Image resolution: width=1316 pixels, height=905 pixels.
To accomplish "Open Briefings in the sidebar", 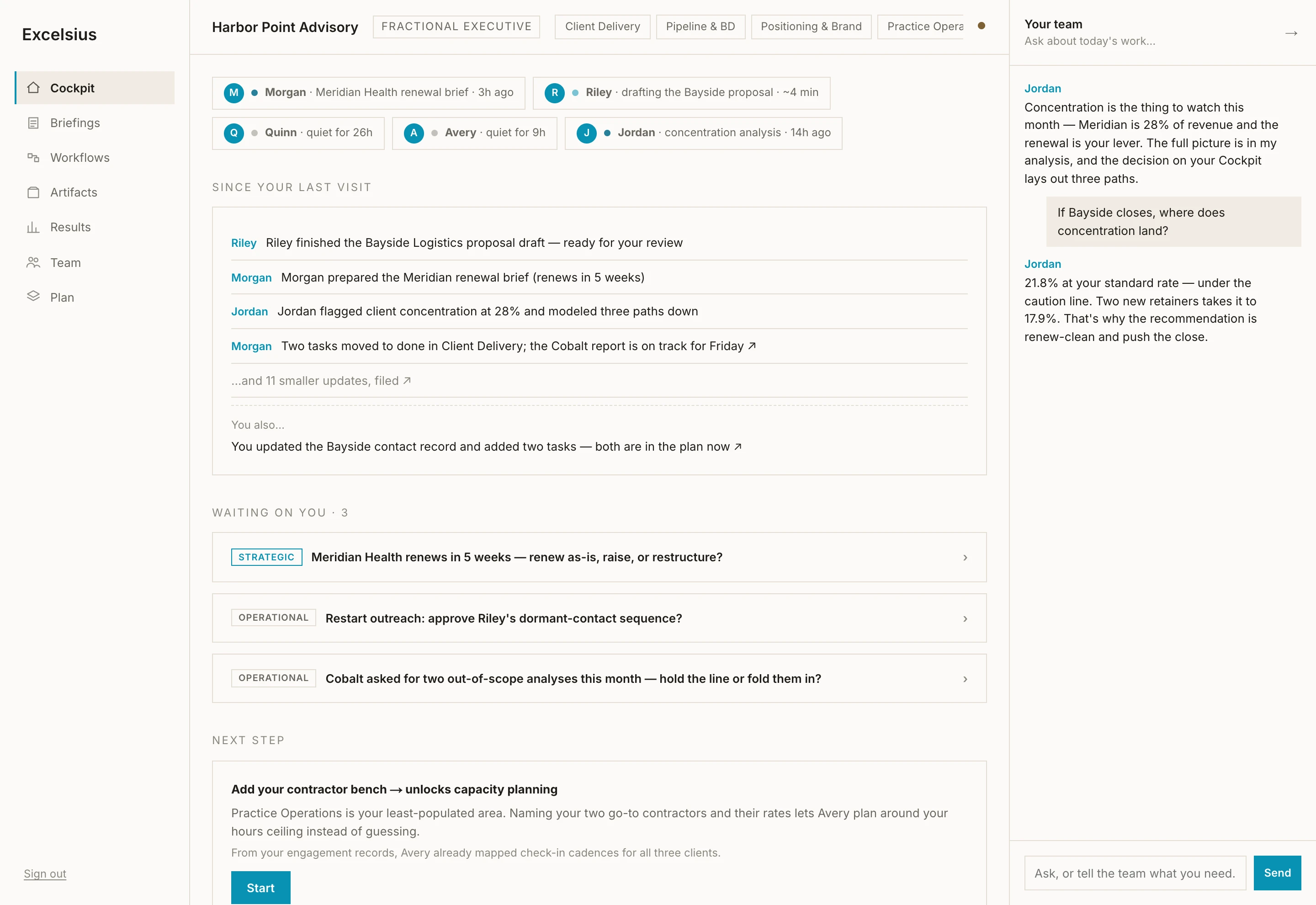I will pos(95,123).
